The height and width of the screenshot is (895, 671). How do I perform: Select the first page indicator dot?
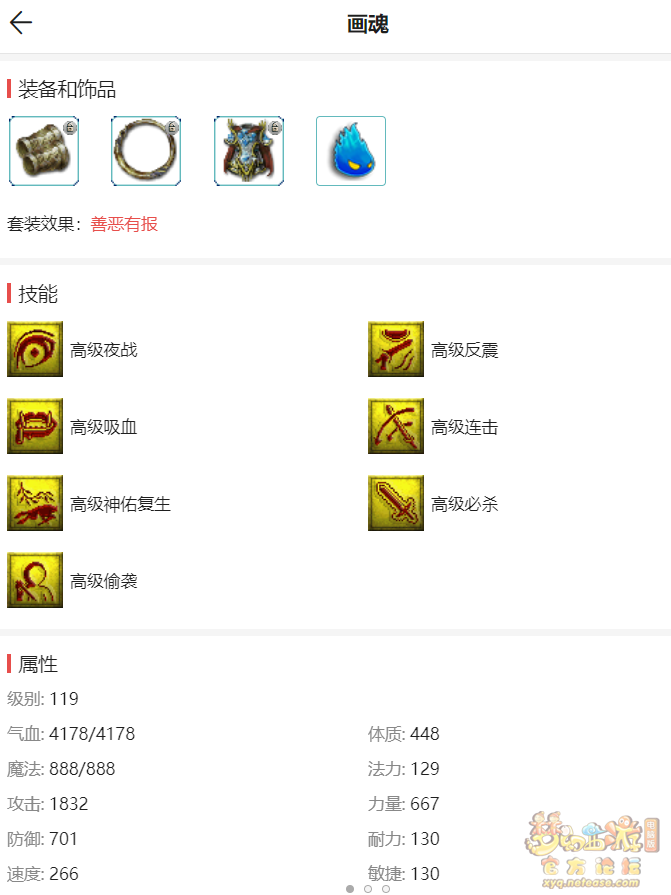(350, 889)
